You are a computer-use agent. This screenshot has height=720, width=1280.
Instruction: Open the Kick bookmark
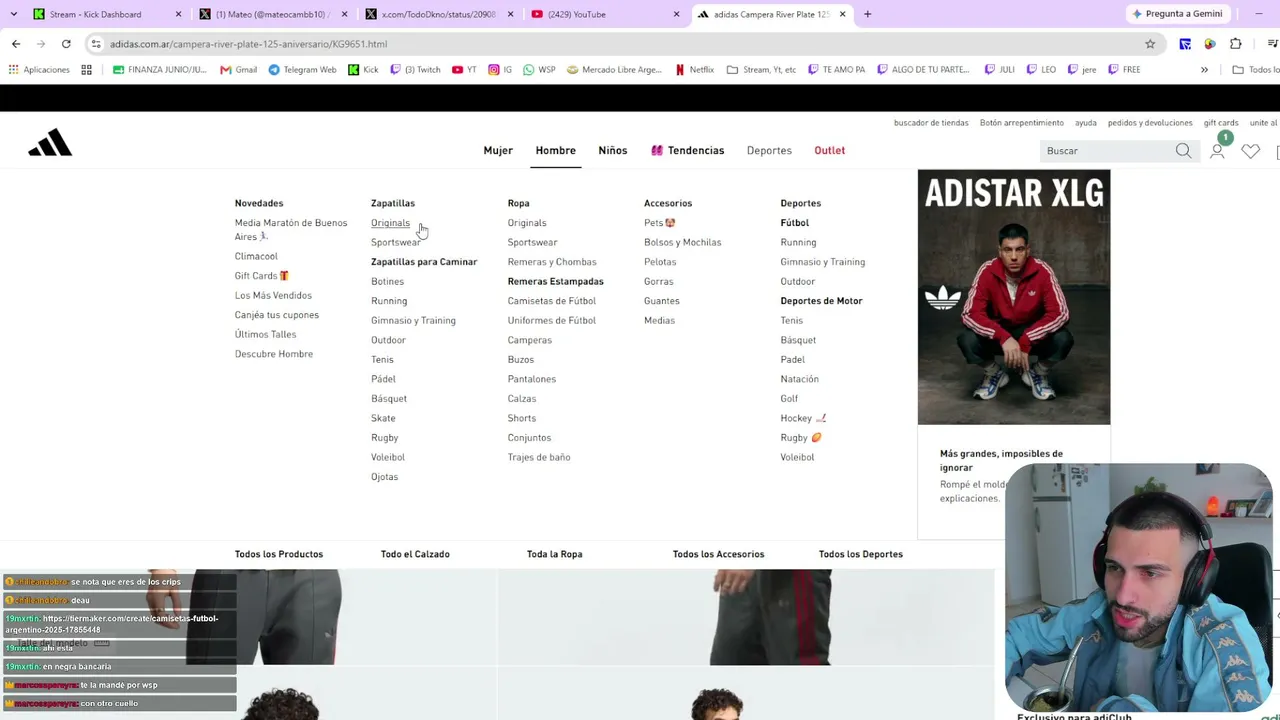363,70
